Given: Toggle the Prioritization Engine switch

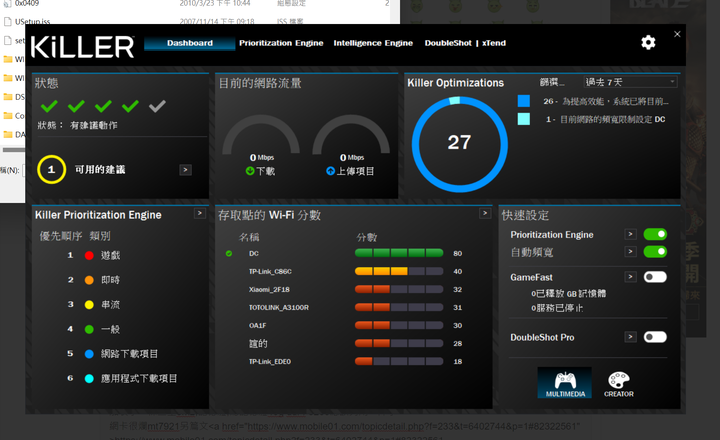Looking at the screenshot, I should tap(655, 234).
